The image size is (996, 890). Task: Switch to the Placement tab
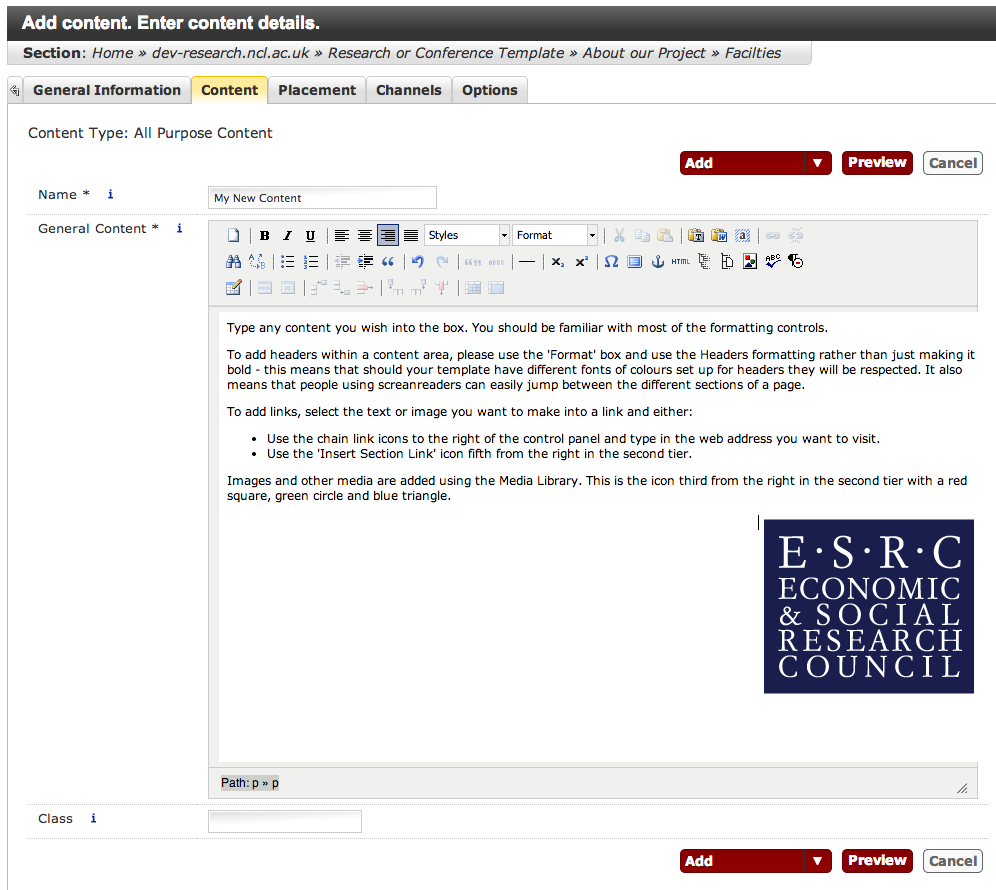point(317,90)
